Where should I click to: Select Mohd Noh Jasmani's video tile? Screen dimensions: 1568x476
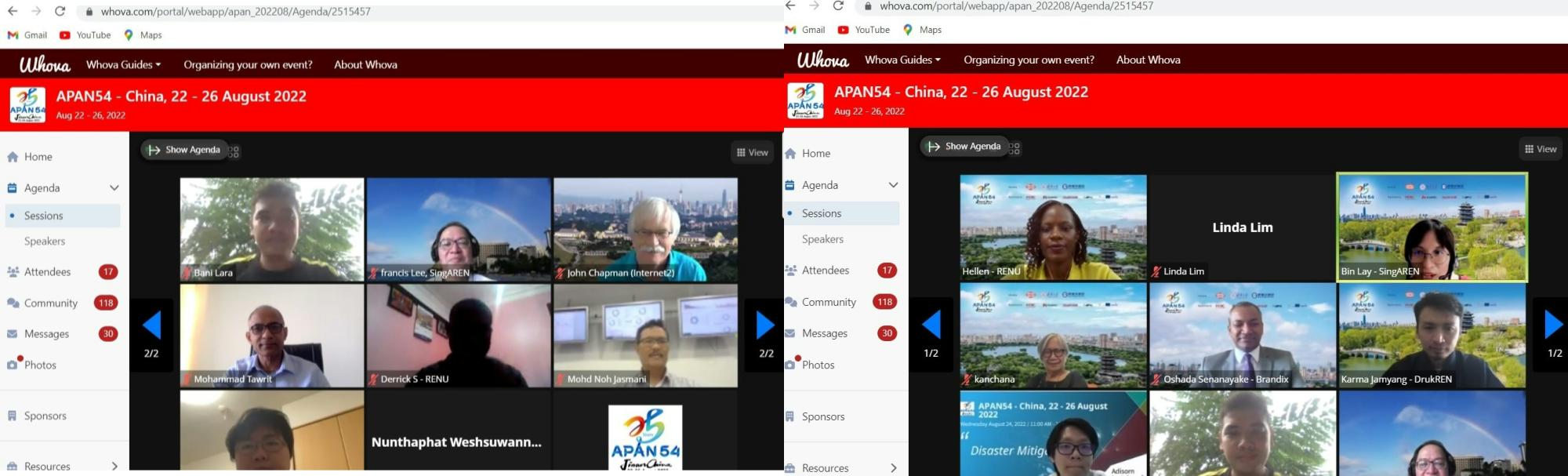645,336
